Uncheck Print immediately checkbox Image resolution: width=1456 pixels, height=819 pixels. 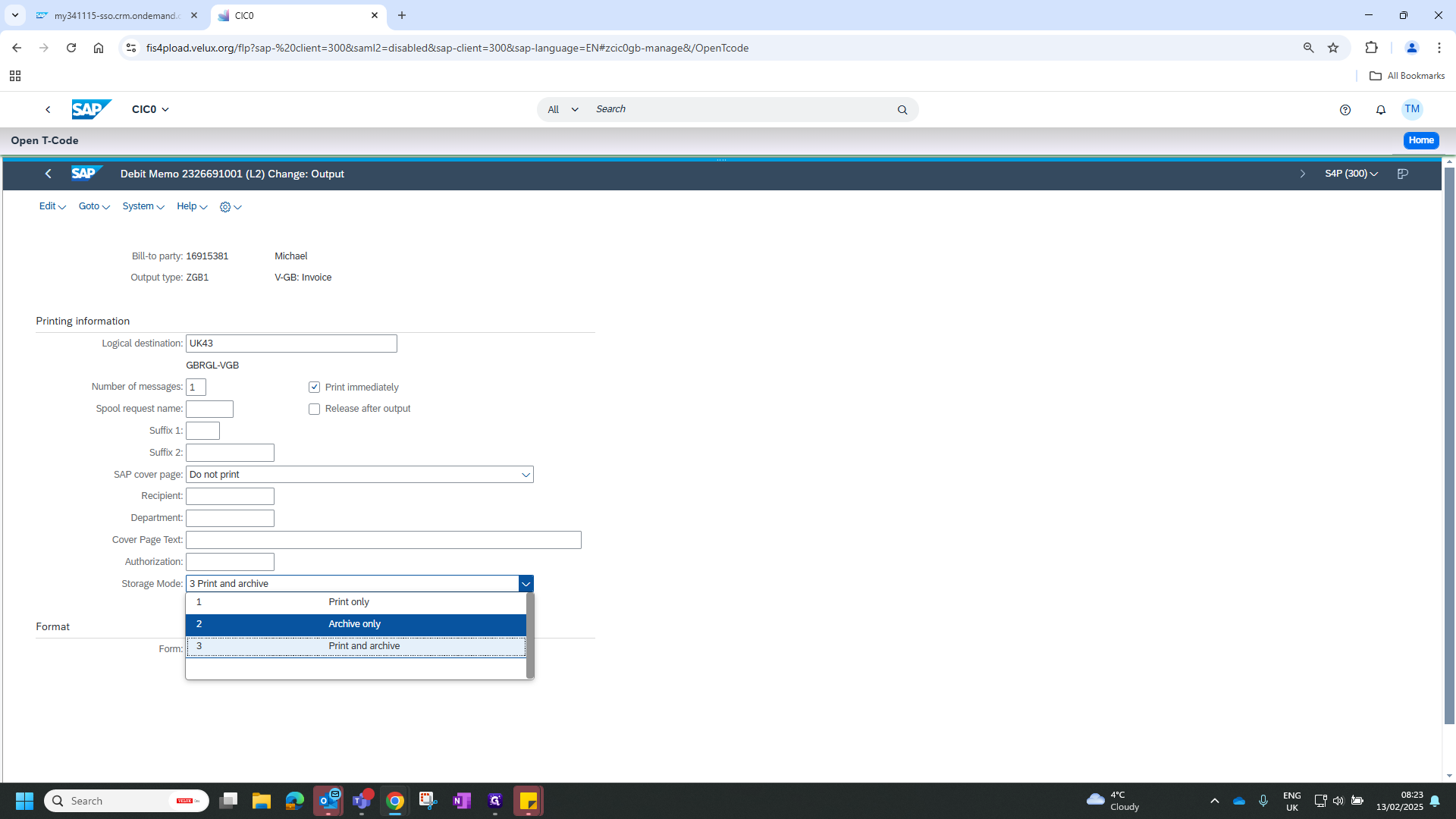(x=314, y=388)
